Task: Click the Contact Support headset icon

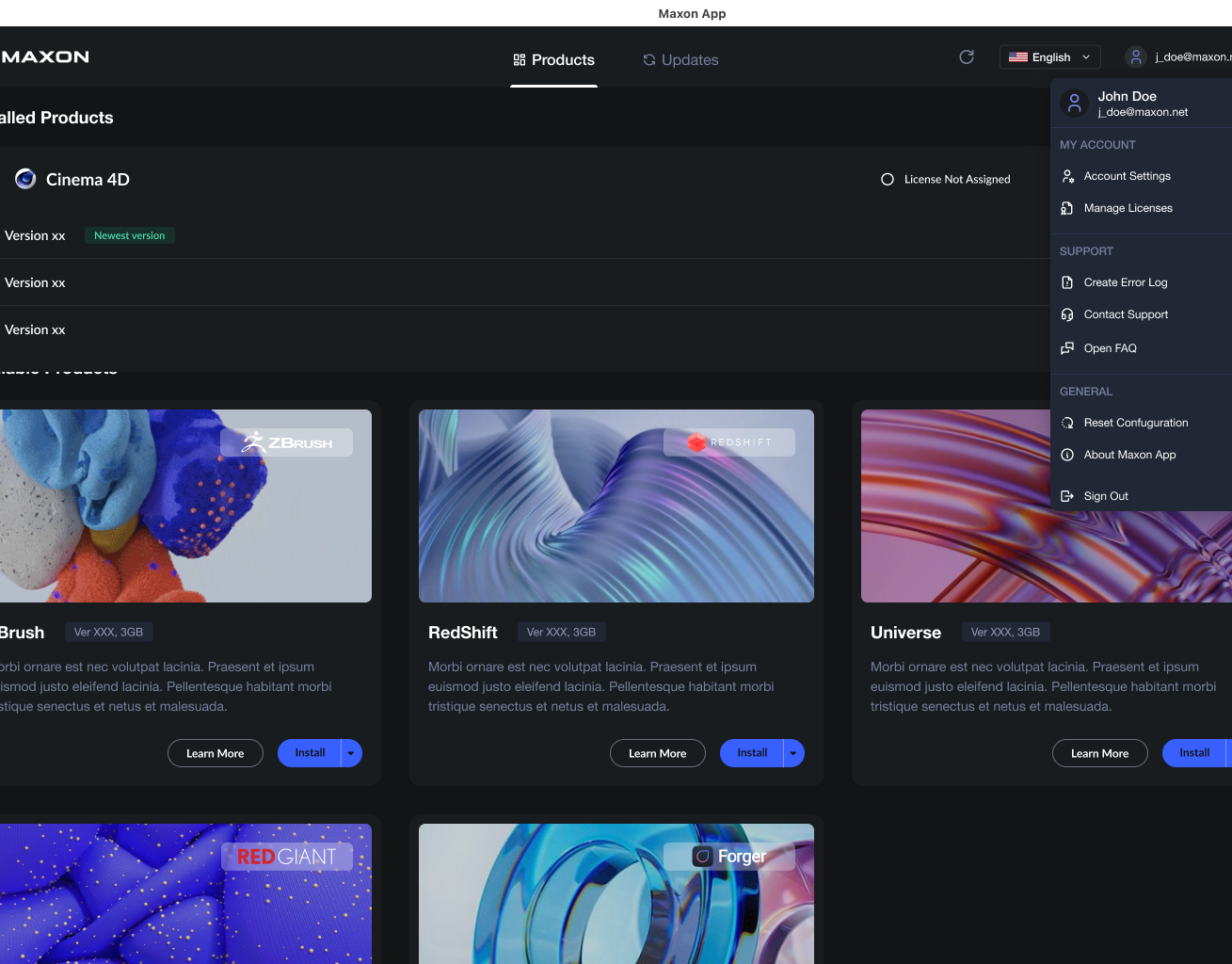Action: (1067, 314)
